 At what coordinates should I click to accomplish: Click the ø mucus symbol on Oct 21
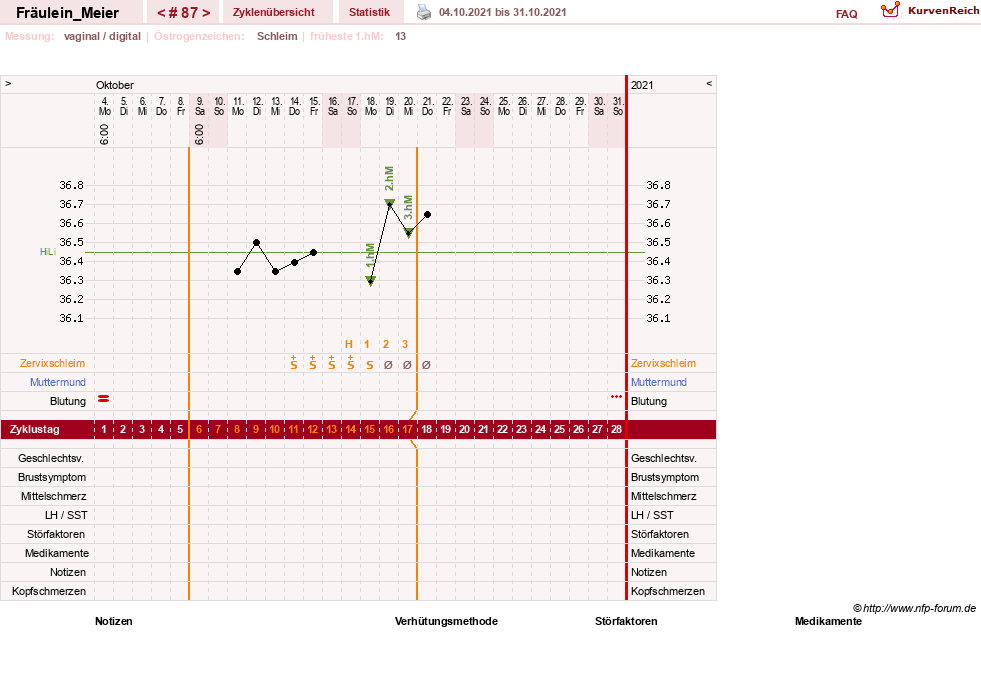tap(426, 365)
